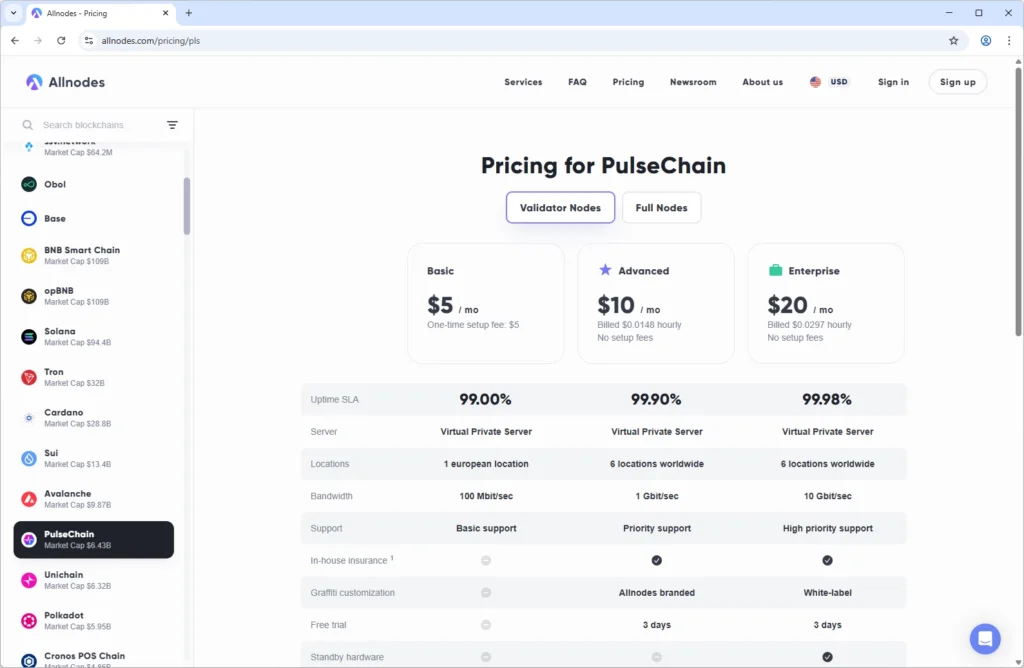Open the FAQ page
1024x668 pixels.
pos(577,82)
